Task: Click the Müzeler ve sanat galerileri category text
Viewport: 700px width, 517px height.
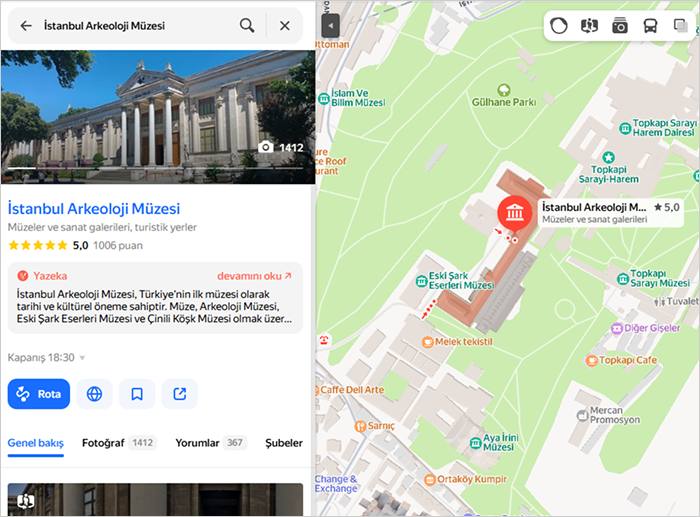Action: pos(68,227)
